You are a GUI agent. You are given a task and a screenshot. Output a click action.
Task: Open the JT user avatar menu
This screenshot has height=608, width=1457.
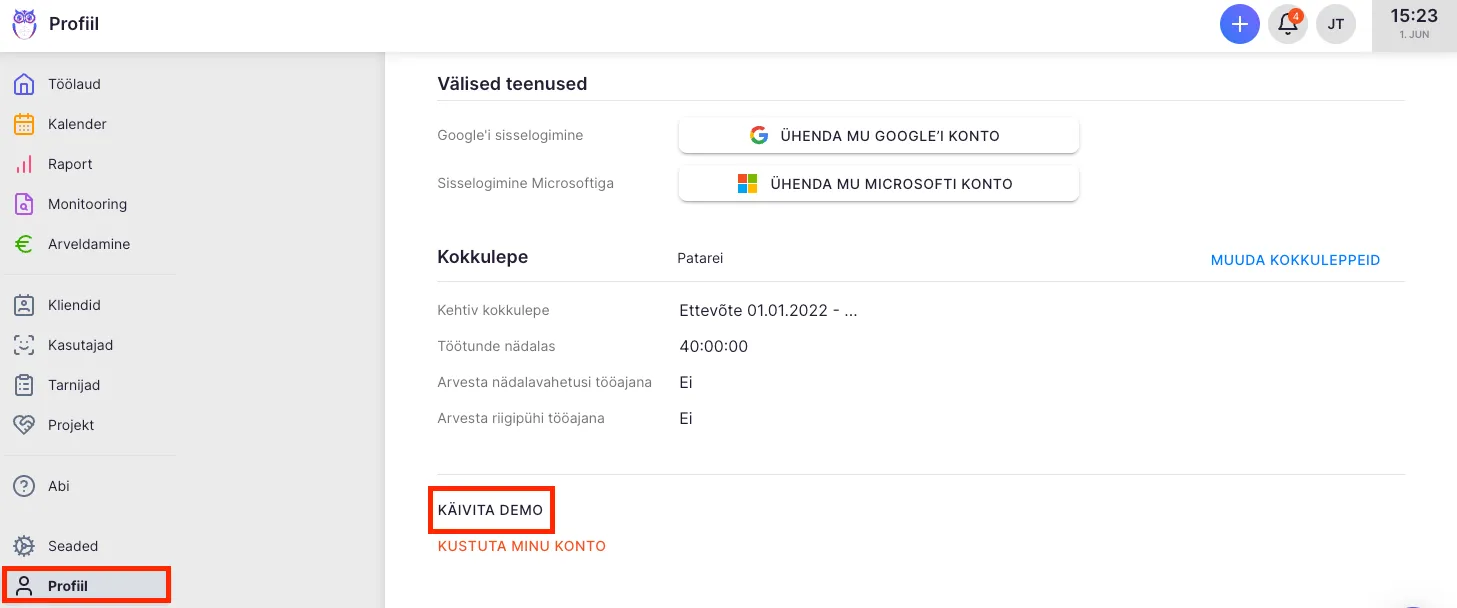tap(1336, 24)
